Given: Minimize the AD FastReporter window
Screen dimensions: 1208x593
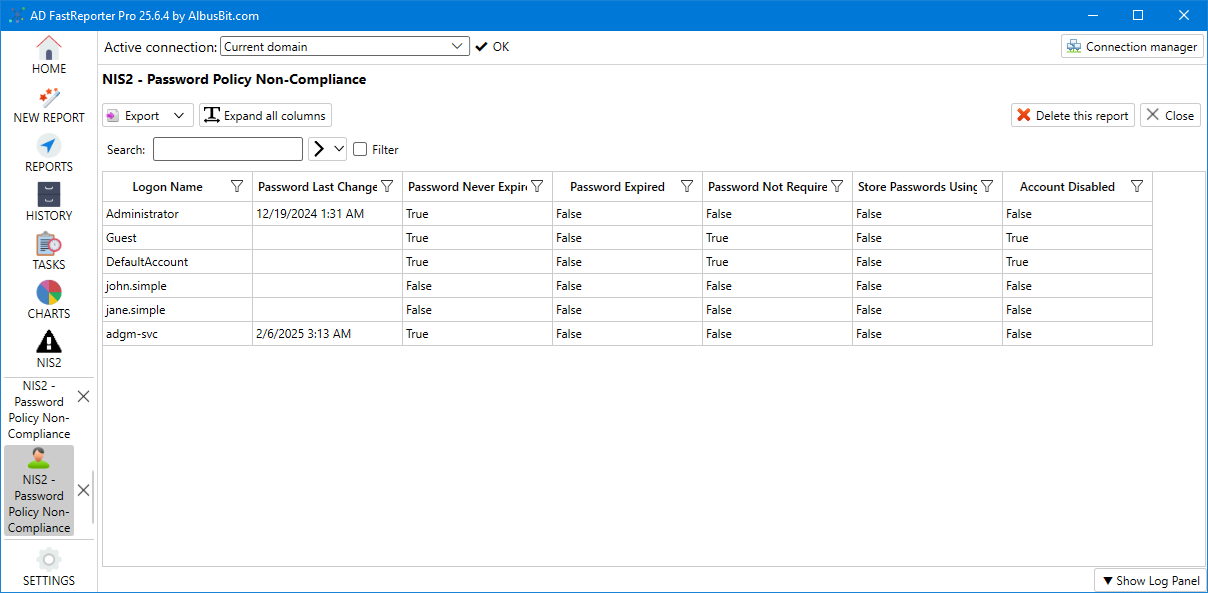Looking at the screenshot, I should (1092, 15).
